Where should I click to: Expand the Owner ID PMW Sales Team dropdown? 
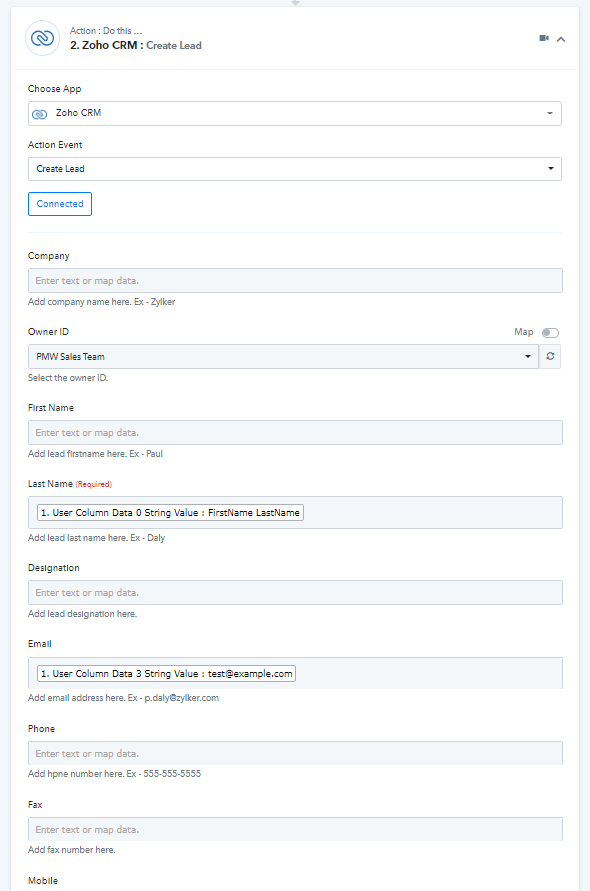point(283,356)
